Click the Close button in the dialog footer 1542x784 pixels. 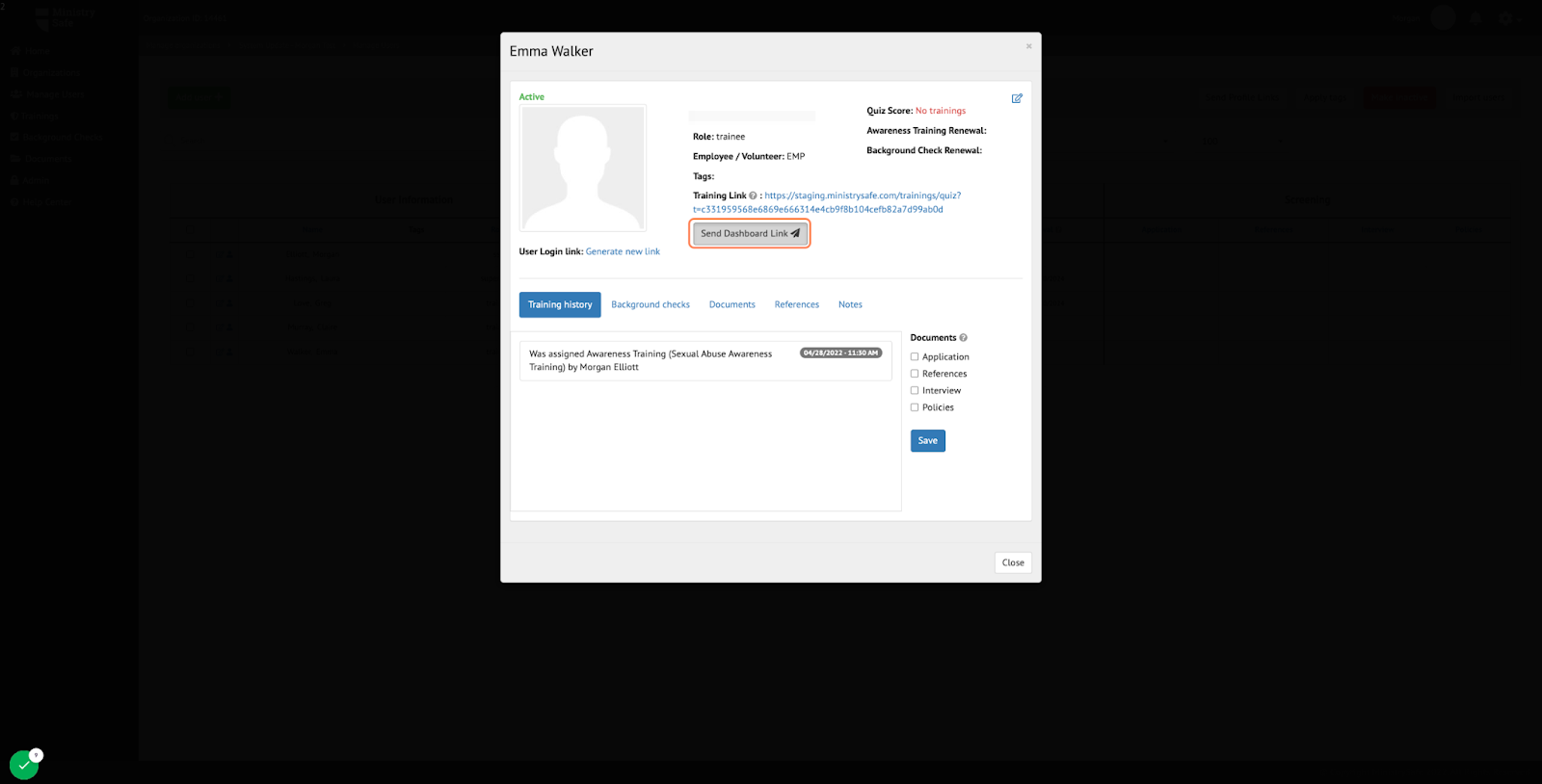tap(1013, 562)
